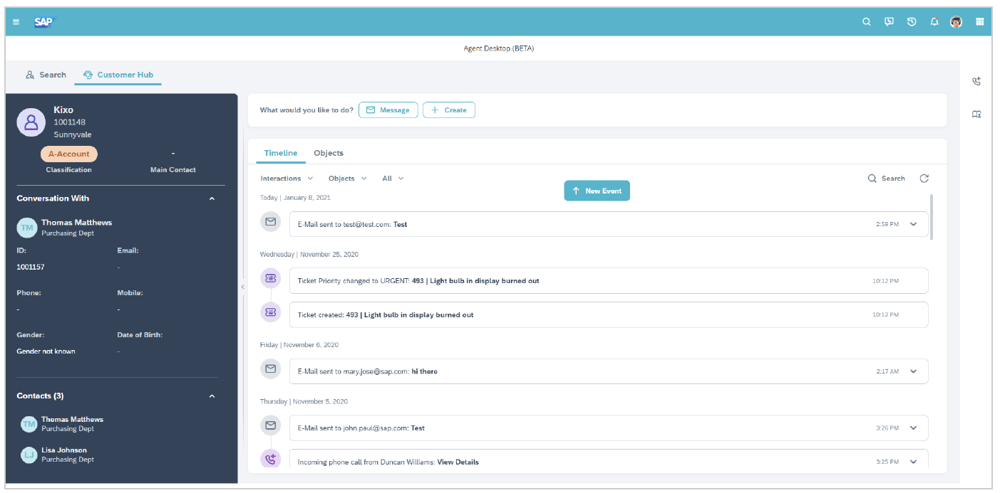Expand the email sent to mary.jose@sap.com entry
Image resolution: width=1000 pixels, height=493 pixels.
pos(913,371)
